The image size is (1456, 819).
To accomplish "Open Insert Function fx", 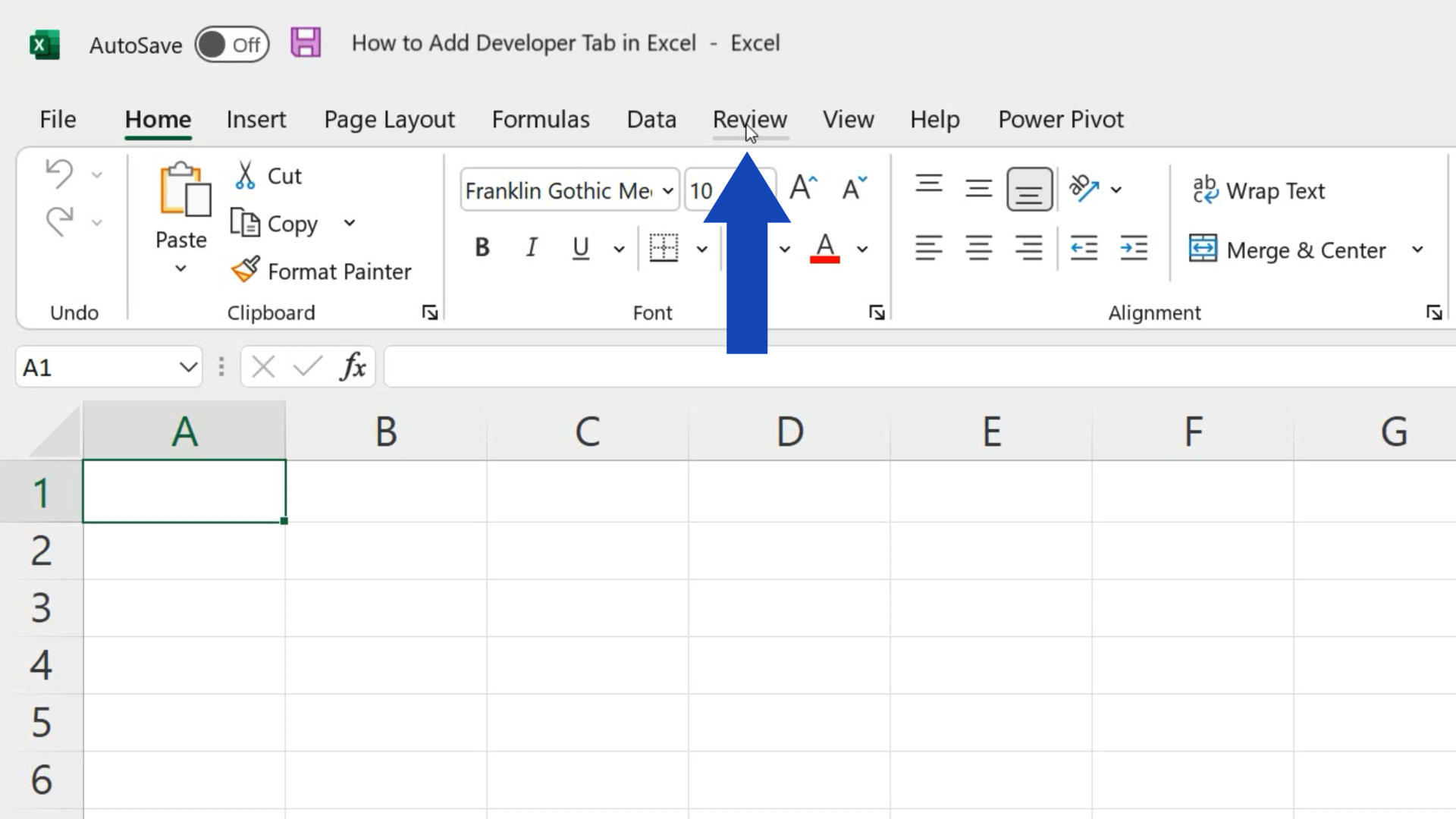I will tap(353, 367).
